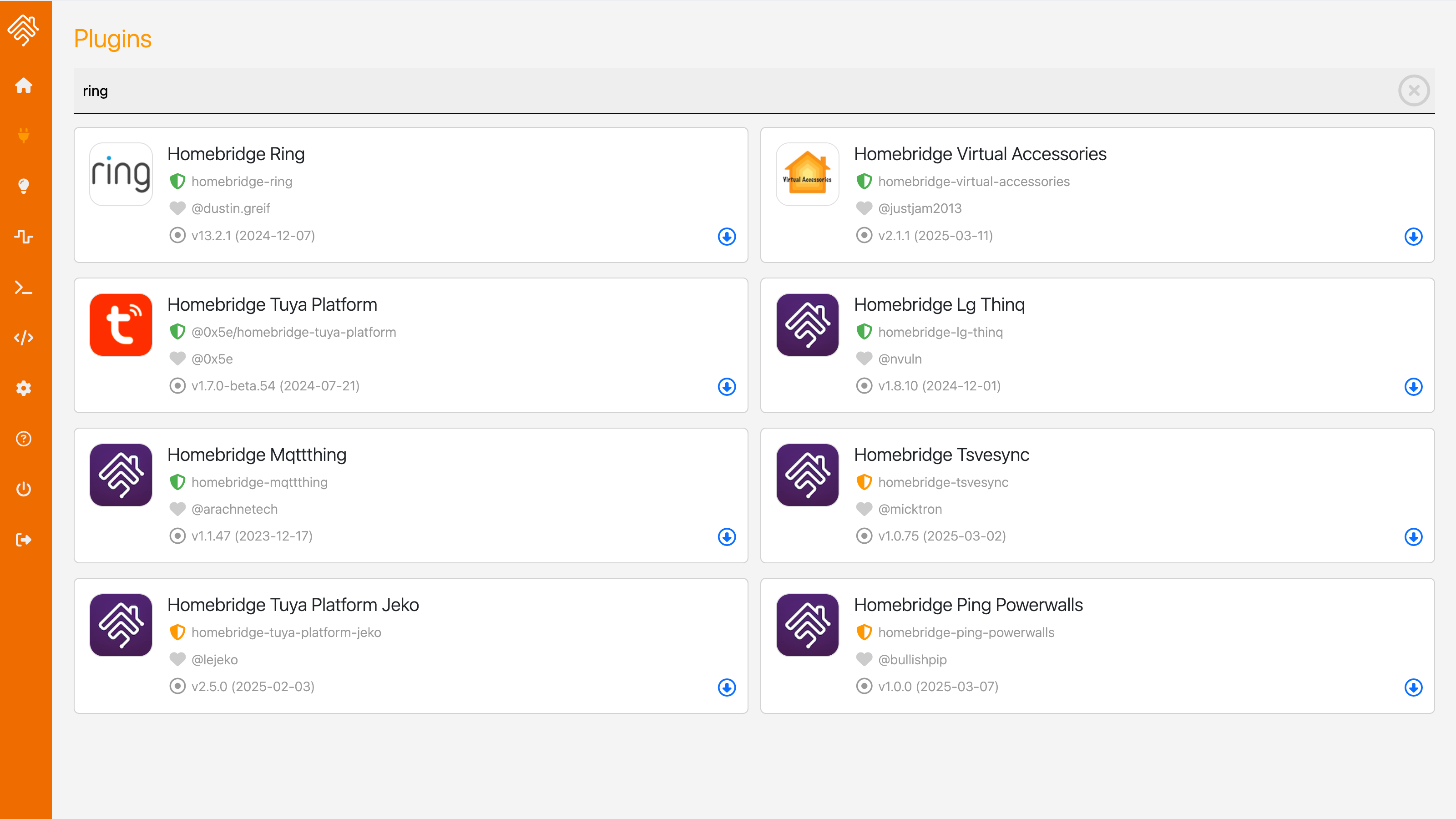Open the homebridge-tuya-platform-jeko package link
The image size is (1456, 819).
287,632
